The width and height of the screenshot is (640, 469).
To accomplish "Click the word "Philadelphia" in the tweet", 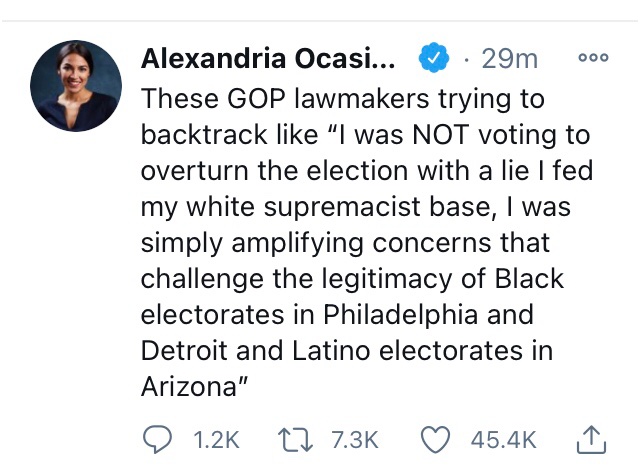I will [400, 314].
